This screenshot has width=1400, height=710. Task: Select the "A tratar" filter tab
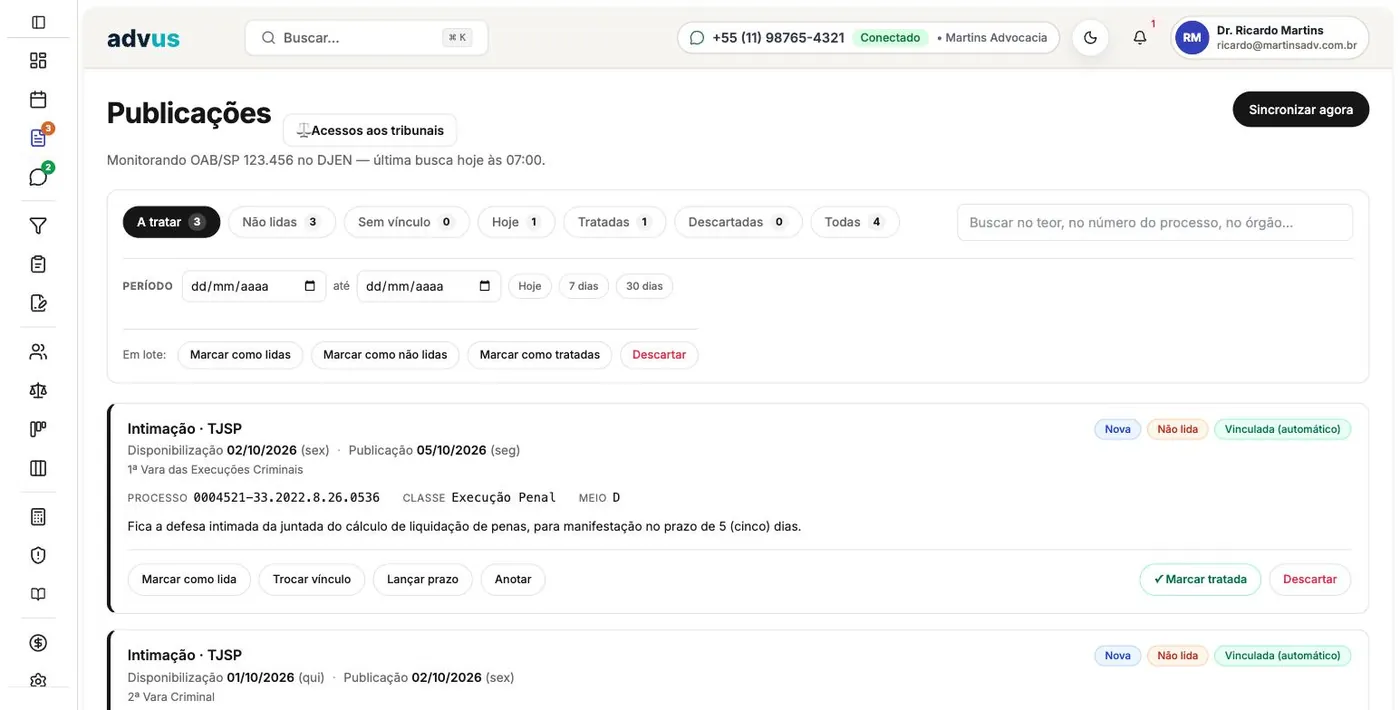click(171, 222)
